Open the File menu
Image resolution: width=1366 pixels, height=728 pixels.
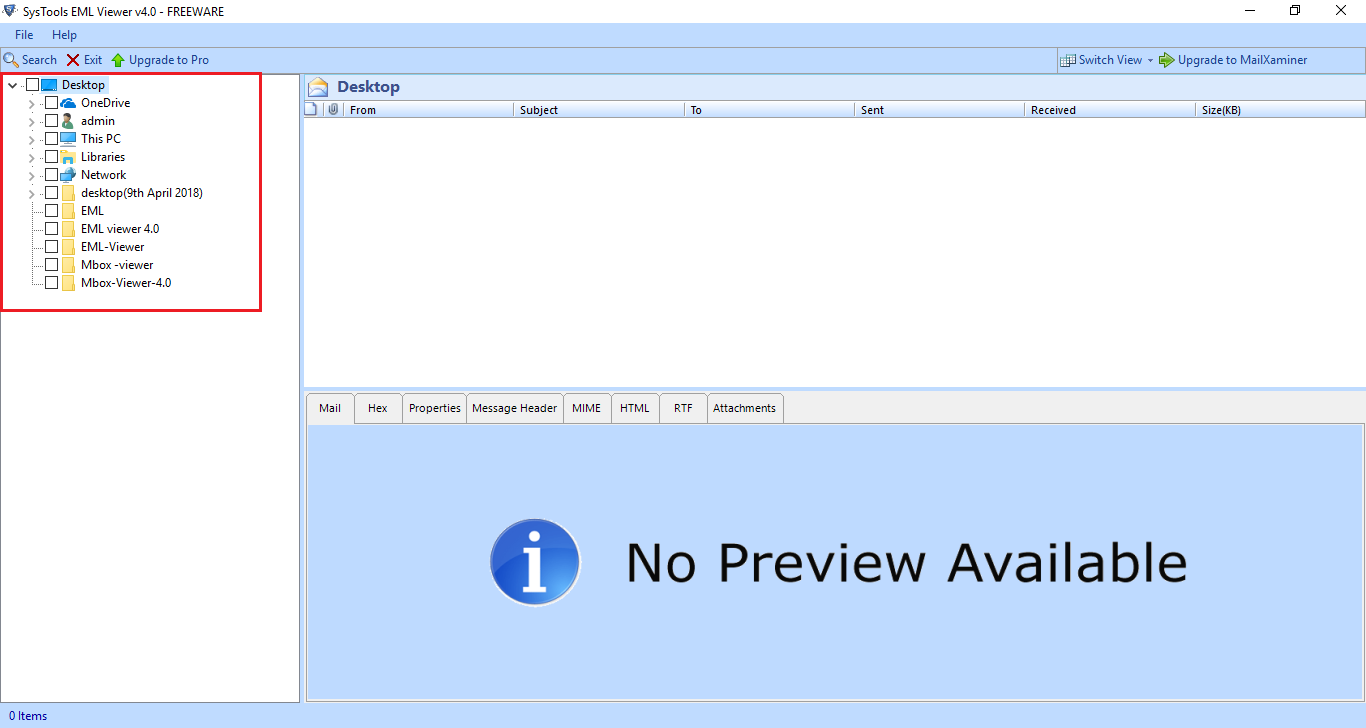pyautogui.click(x=24, y=35)
